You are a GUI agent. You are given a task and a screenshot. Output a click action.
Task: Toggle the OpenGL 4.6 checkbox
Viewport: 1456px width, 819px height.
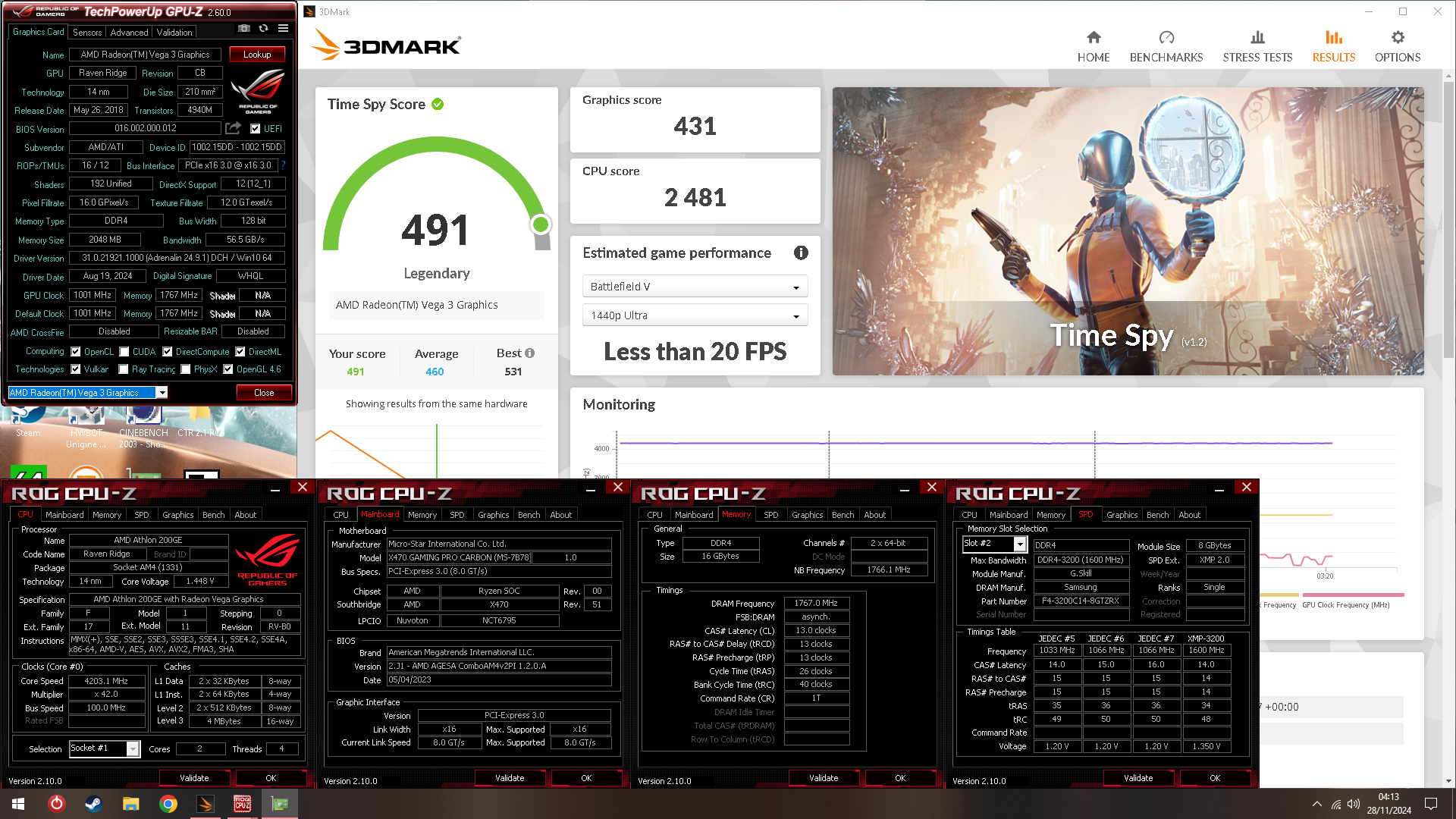tap(228, 369)
